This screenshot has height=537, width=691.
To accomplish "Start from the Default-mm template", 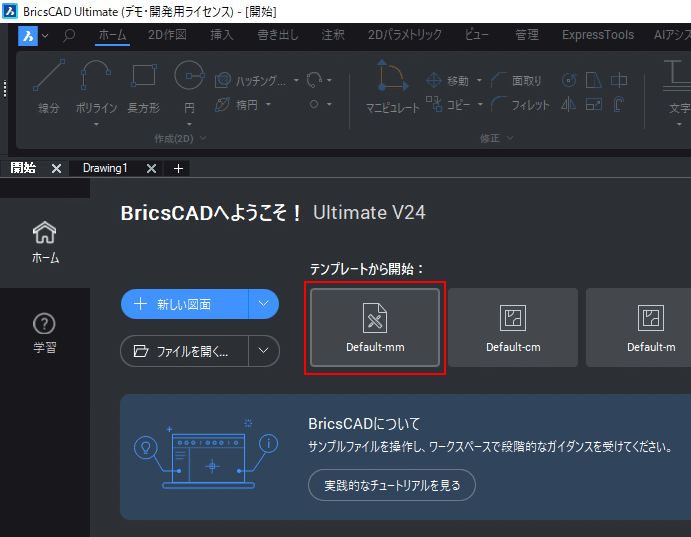I will pos(375,327).
